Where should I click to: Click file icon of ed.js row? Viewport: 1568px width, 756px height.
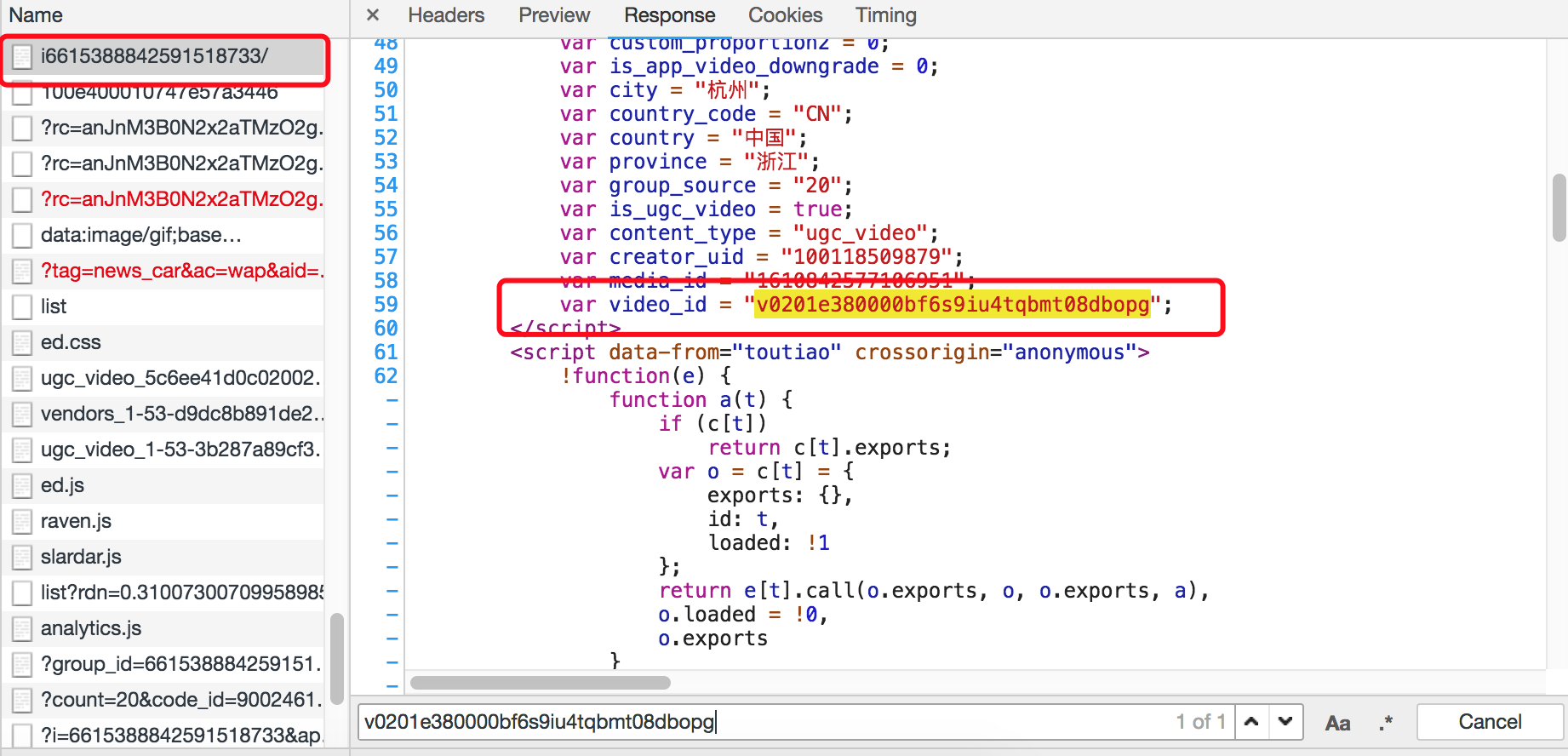22,486
